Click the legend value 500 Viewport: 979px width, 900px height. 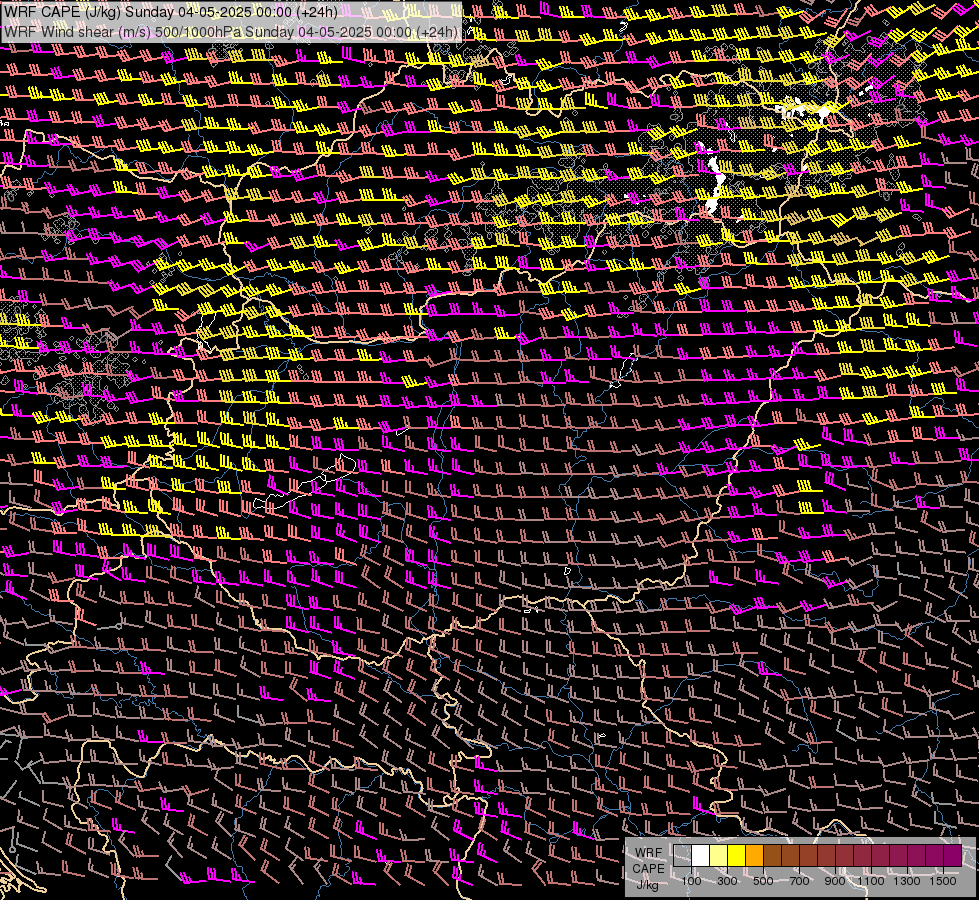click(763, 881)
